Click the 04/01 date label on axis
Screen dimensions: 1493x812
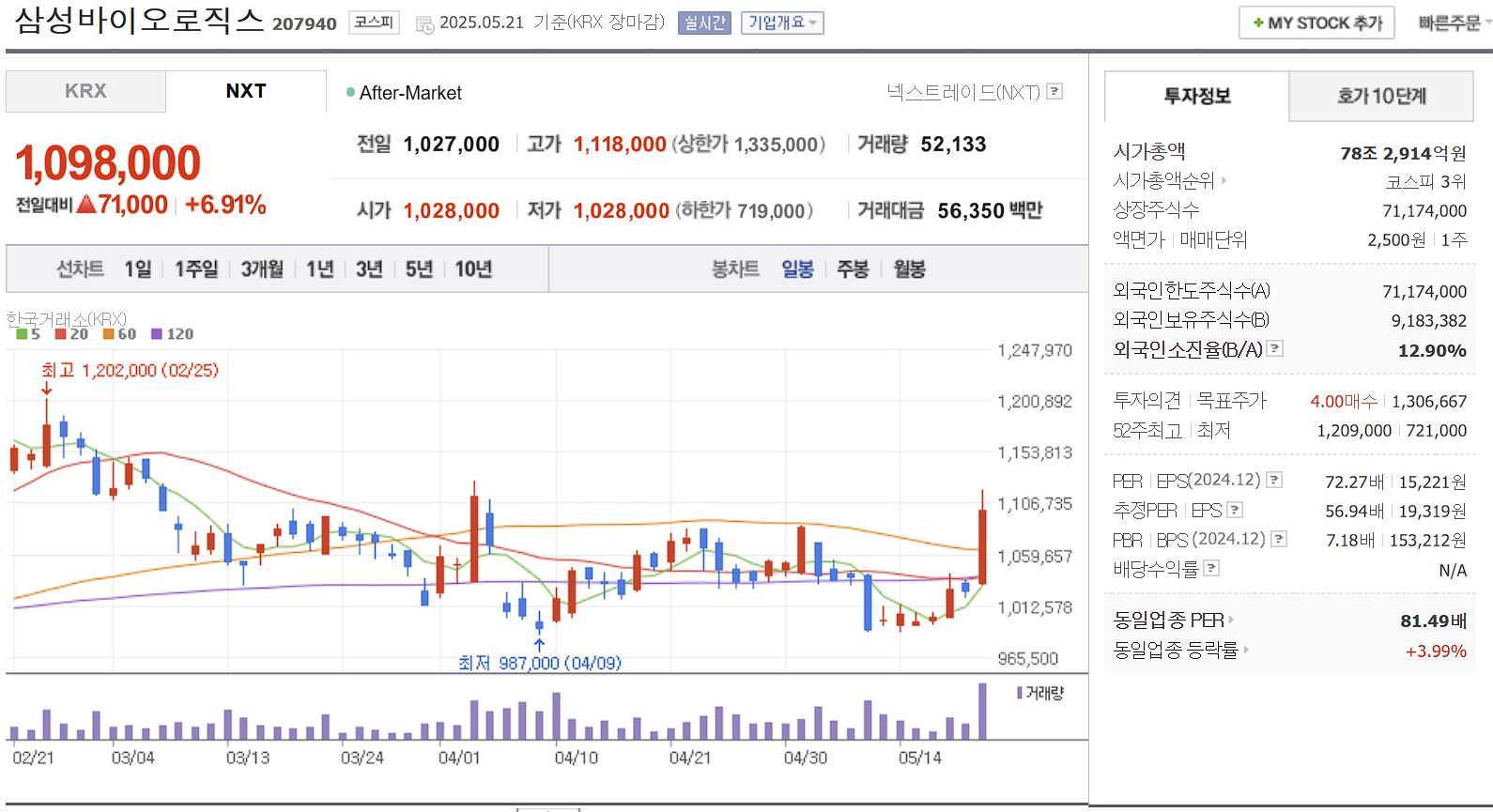[x=459, y=758]
